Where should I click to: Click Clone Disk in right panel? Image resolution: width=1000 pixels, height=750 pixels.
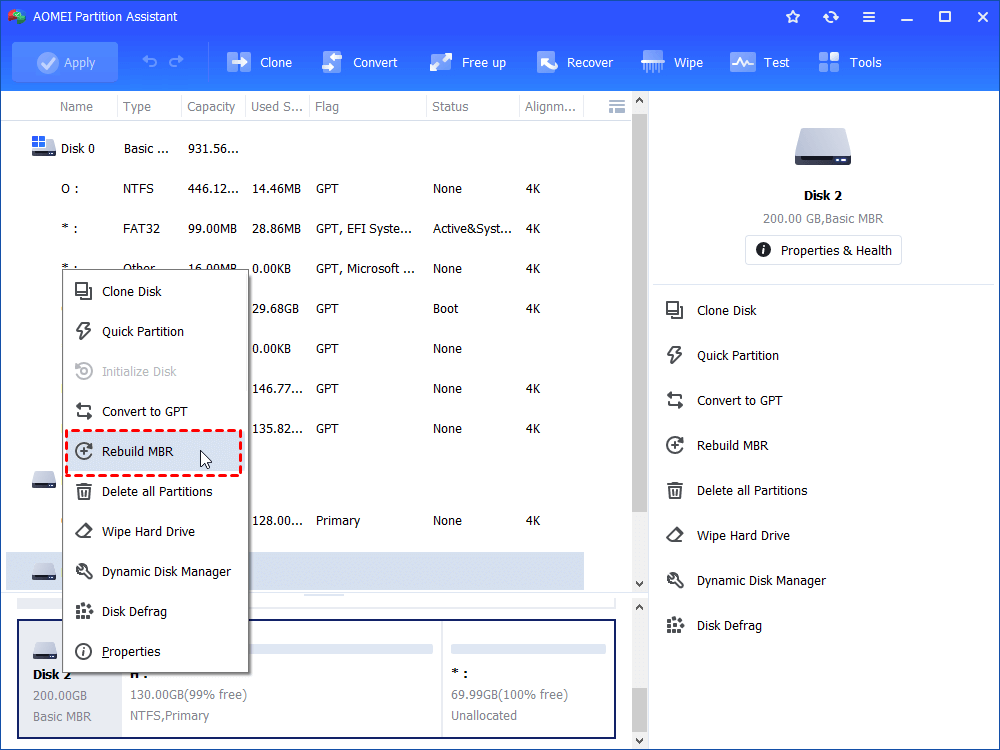[x=711, y=311]
